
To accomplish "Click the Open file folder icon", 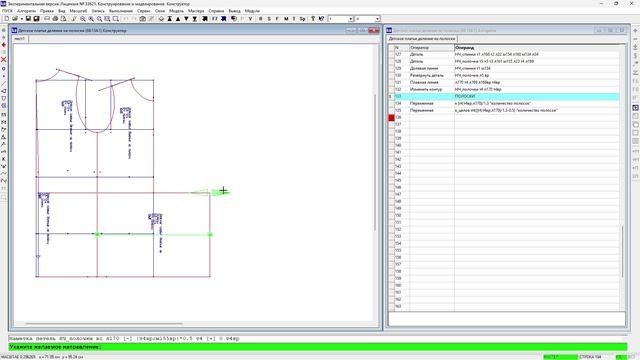I will [15, 18].
